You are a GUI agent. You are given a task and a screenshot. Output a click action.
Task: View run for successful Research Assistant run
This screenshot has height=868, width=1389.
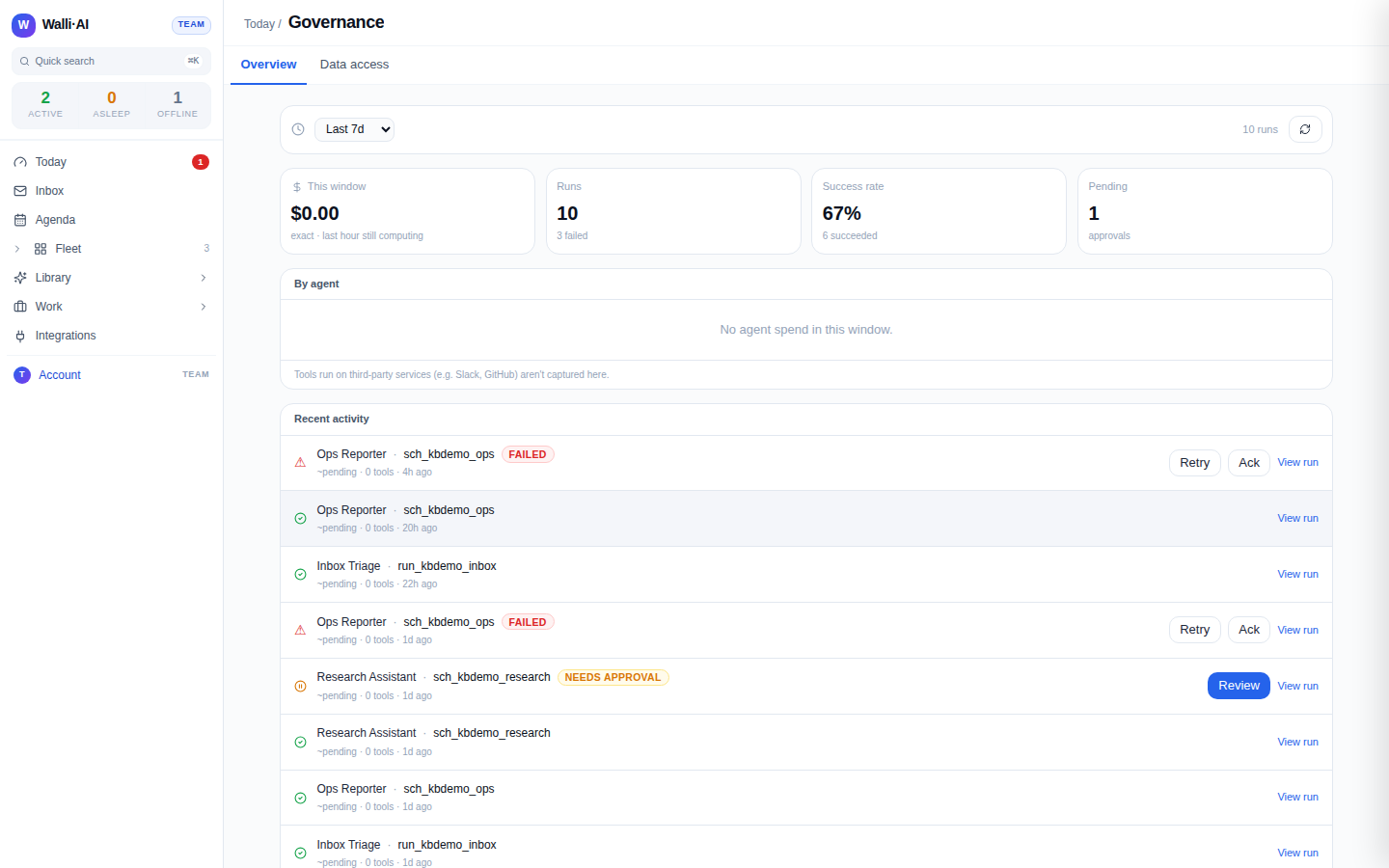click(x=1297, y=743)
